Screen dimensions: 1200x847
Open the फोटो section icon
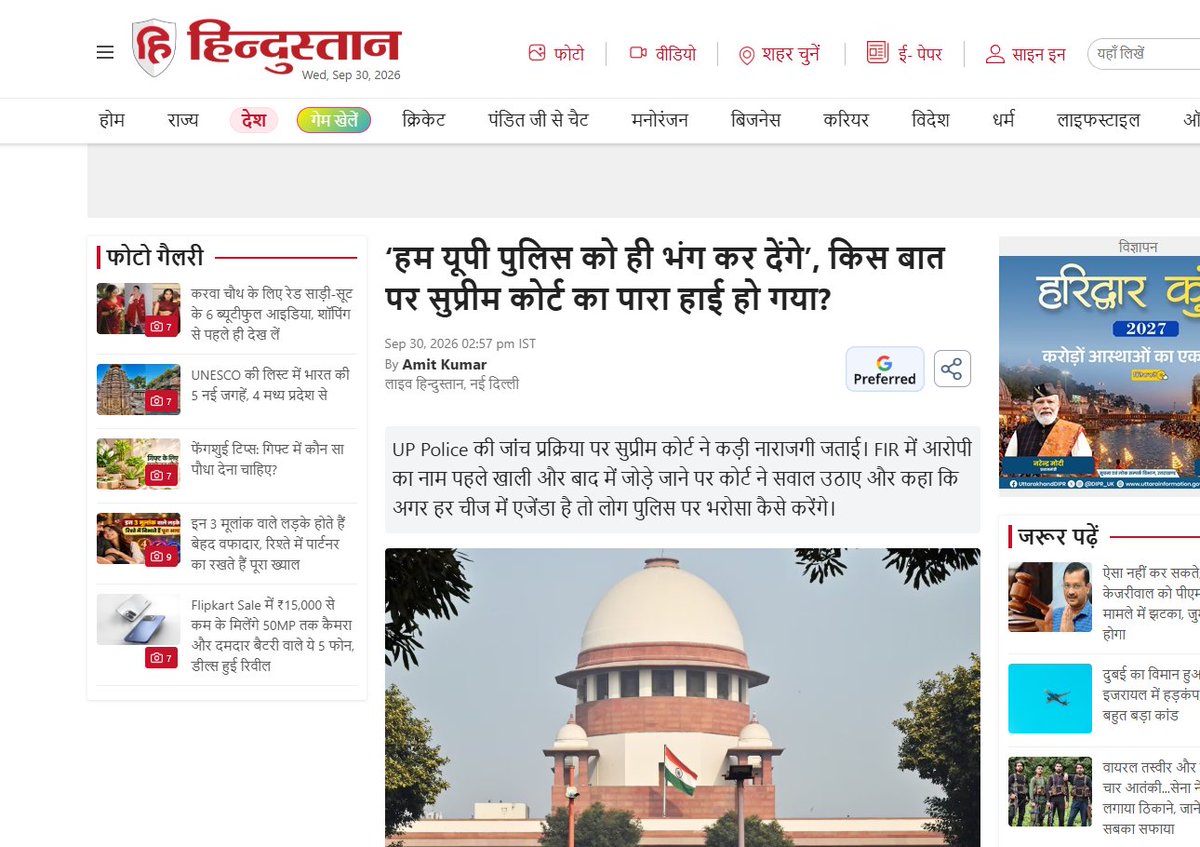click(x=538, y=54)
